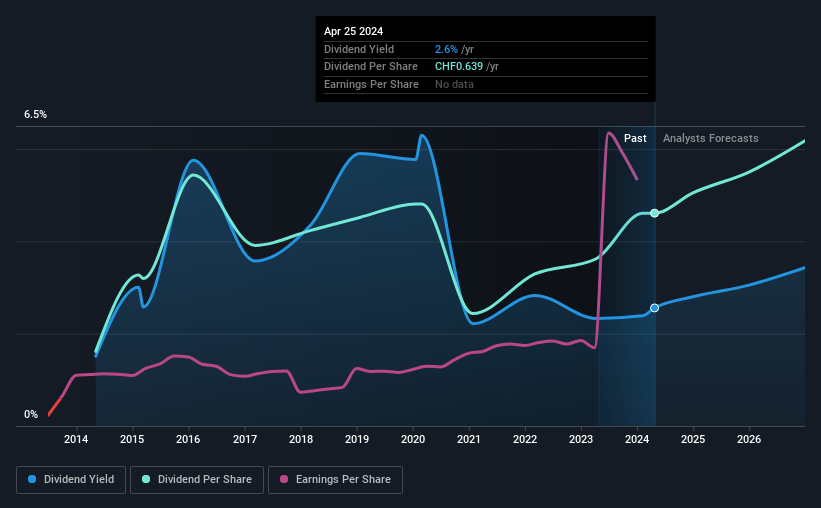This screenshot has height=508, width=821.
Task: Select the Past label on the chart
Action: coord(635,138)
